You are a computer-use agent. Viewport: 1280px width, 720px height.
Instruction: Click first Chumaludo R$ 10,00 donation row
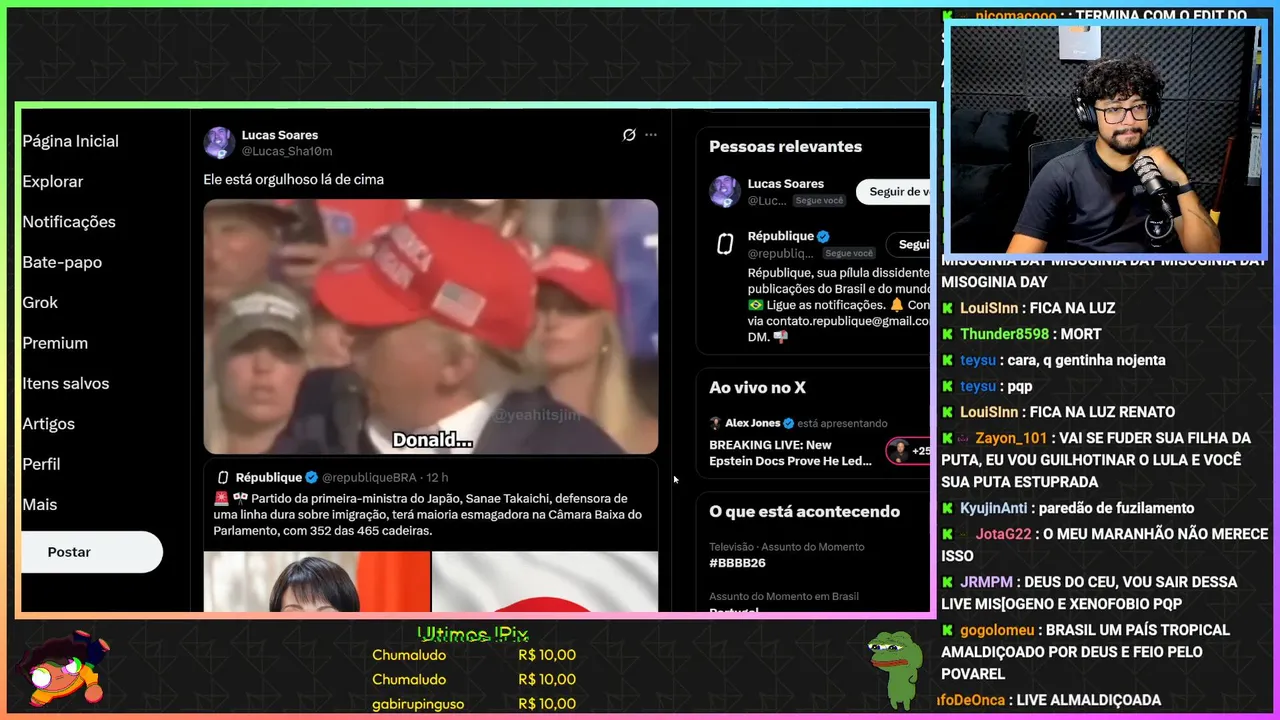[x=474, y=655]
